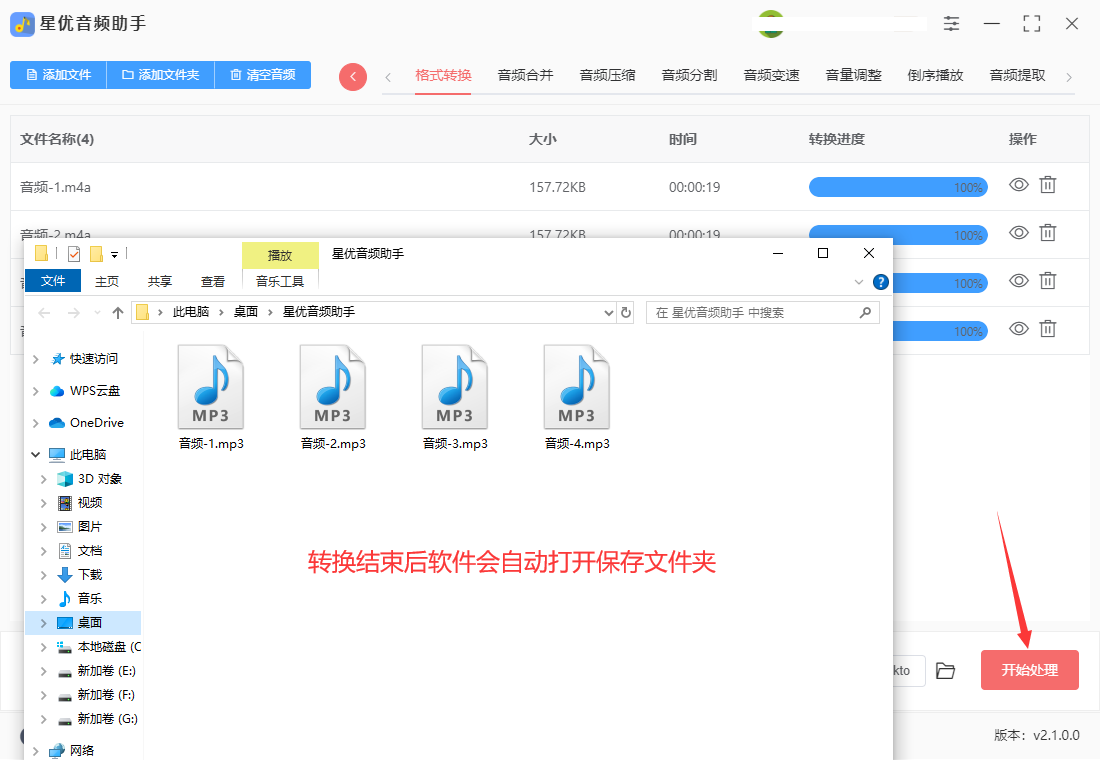Select 音乐 in navigation pane

[89, 599]
